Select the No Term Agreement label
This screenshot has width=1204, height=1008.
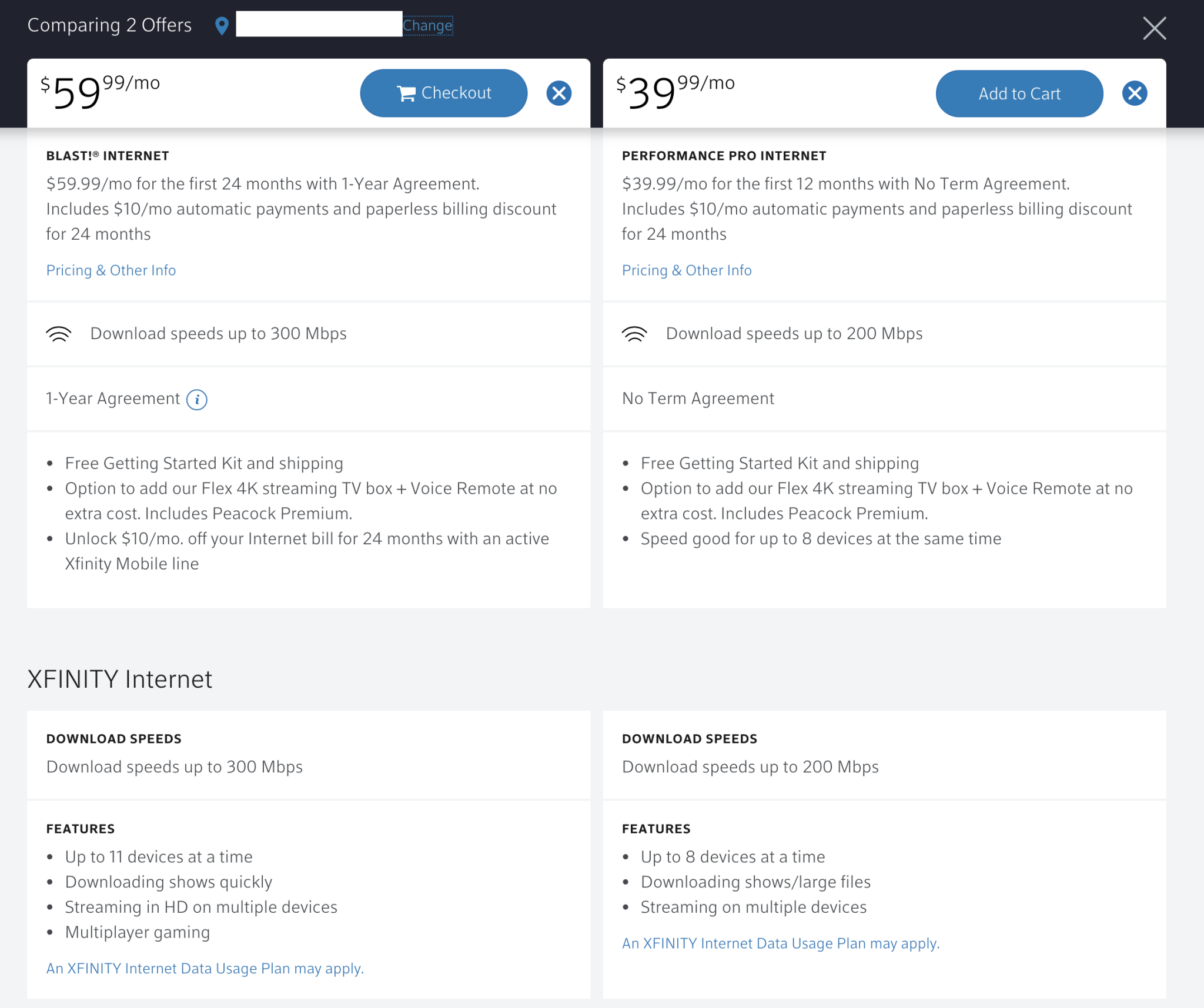point(698,398)
